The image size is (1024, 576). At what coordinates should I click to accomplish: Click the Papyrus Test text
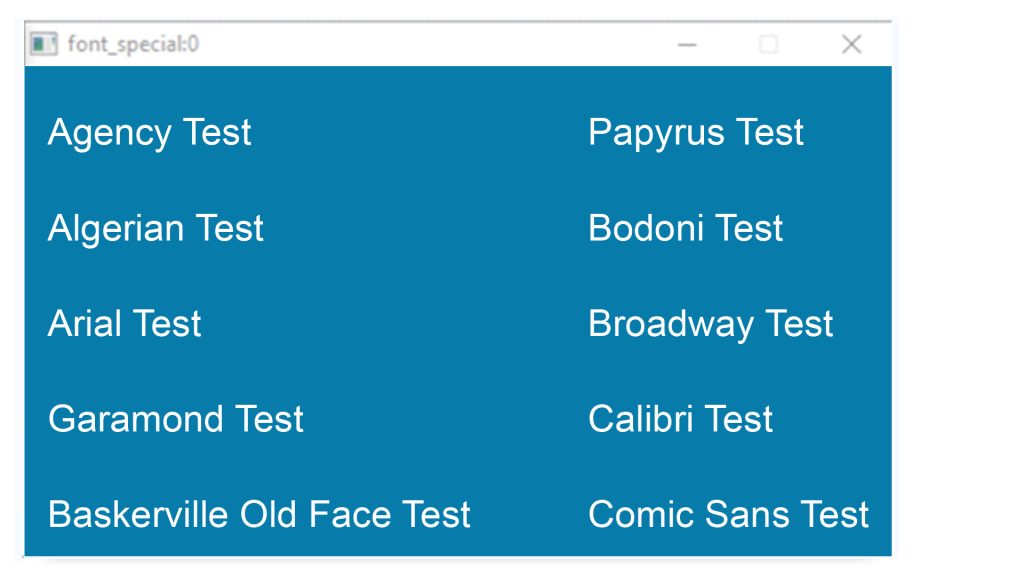[x=696, y=131]
